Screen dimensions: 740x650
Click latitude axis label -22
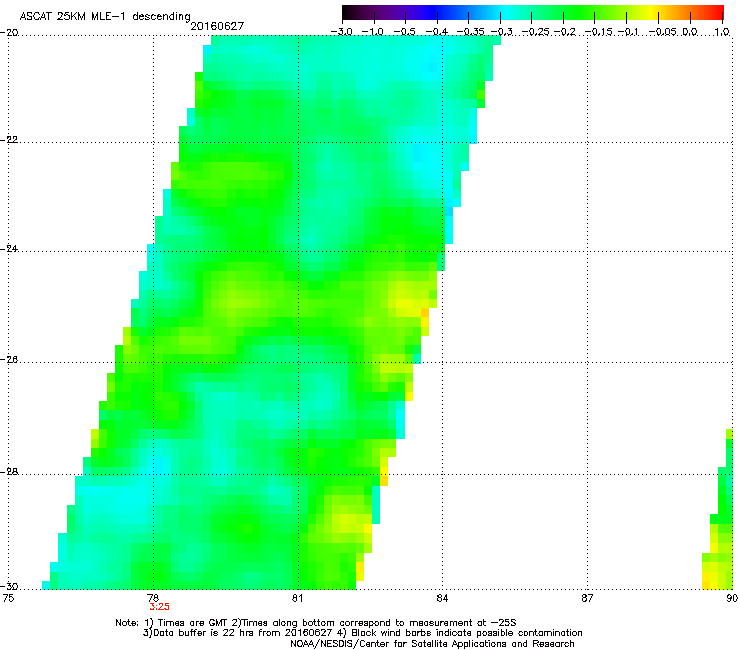9,140
